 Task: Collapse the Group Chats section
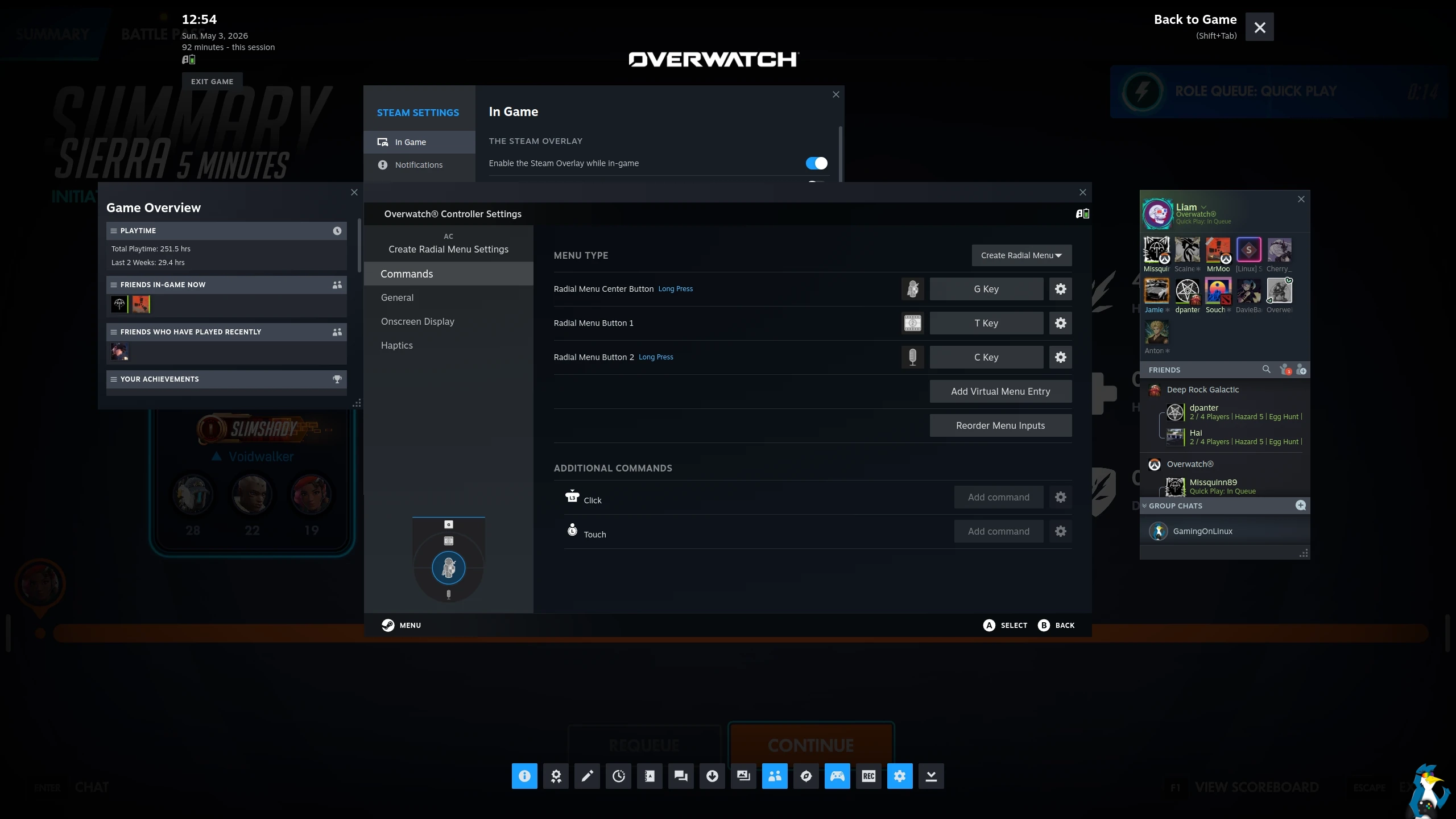1144,506
